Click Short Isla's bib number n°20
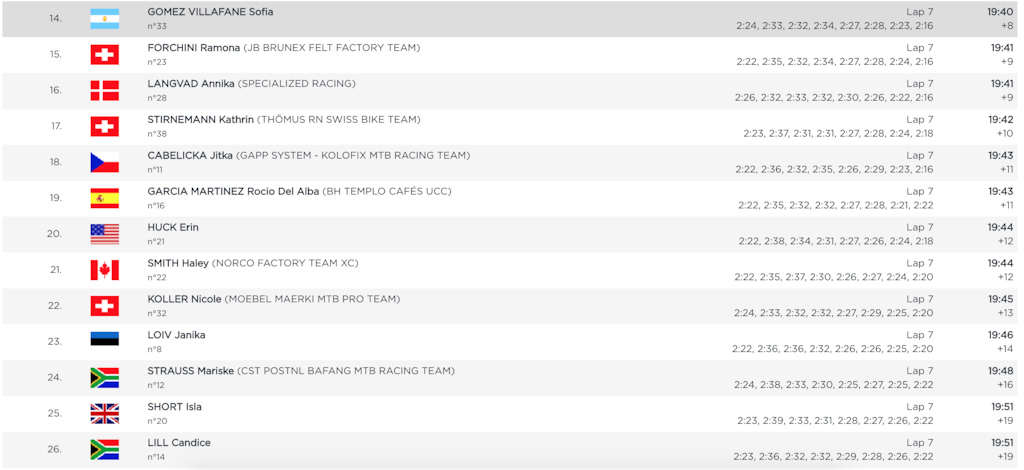 tap(157, 421)
